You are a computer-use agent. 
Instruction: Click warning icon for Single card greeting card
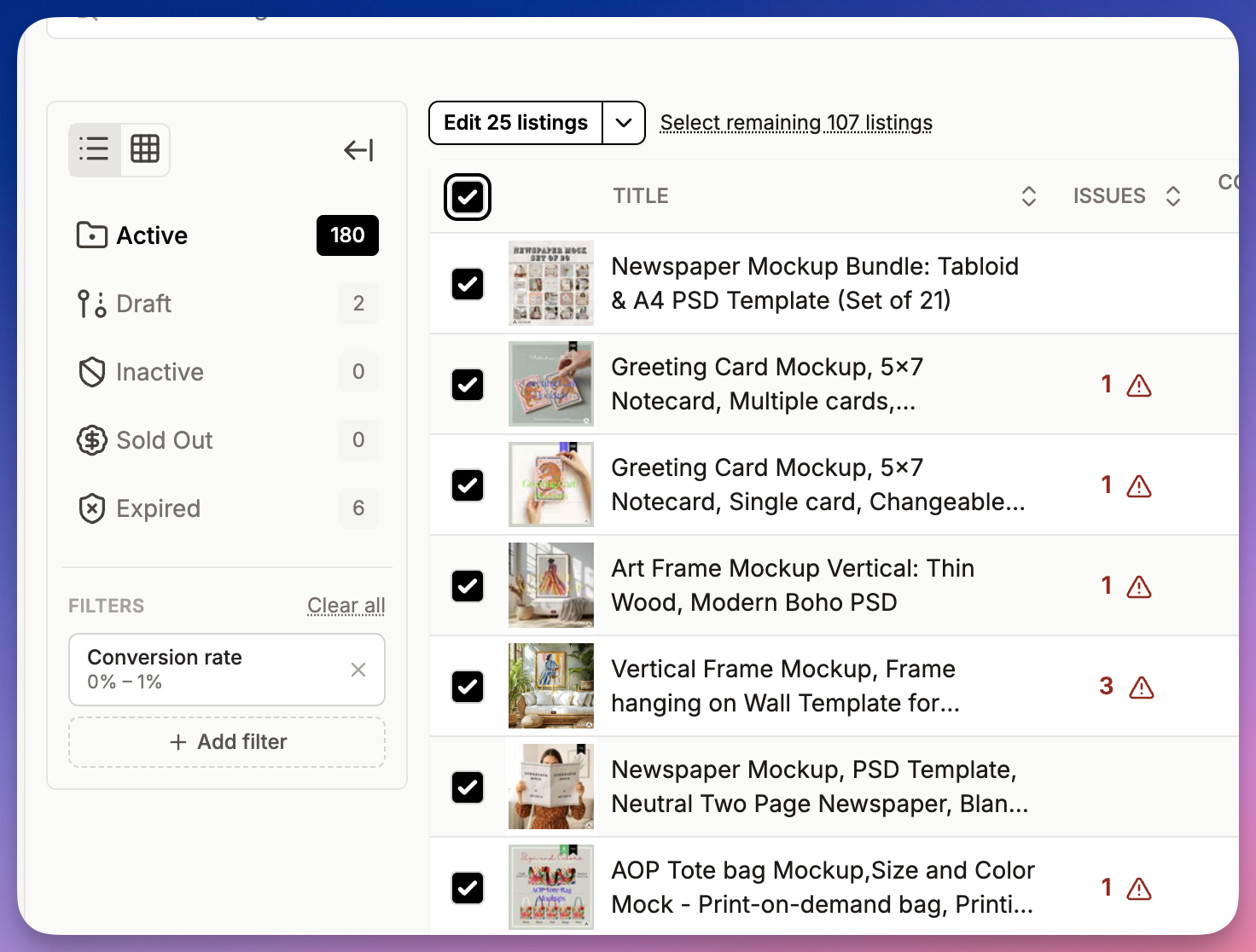pos(1139,486)
